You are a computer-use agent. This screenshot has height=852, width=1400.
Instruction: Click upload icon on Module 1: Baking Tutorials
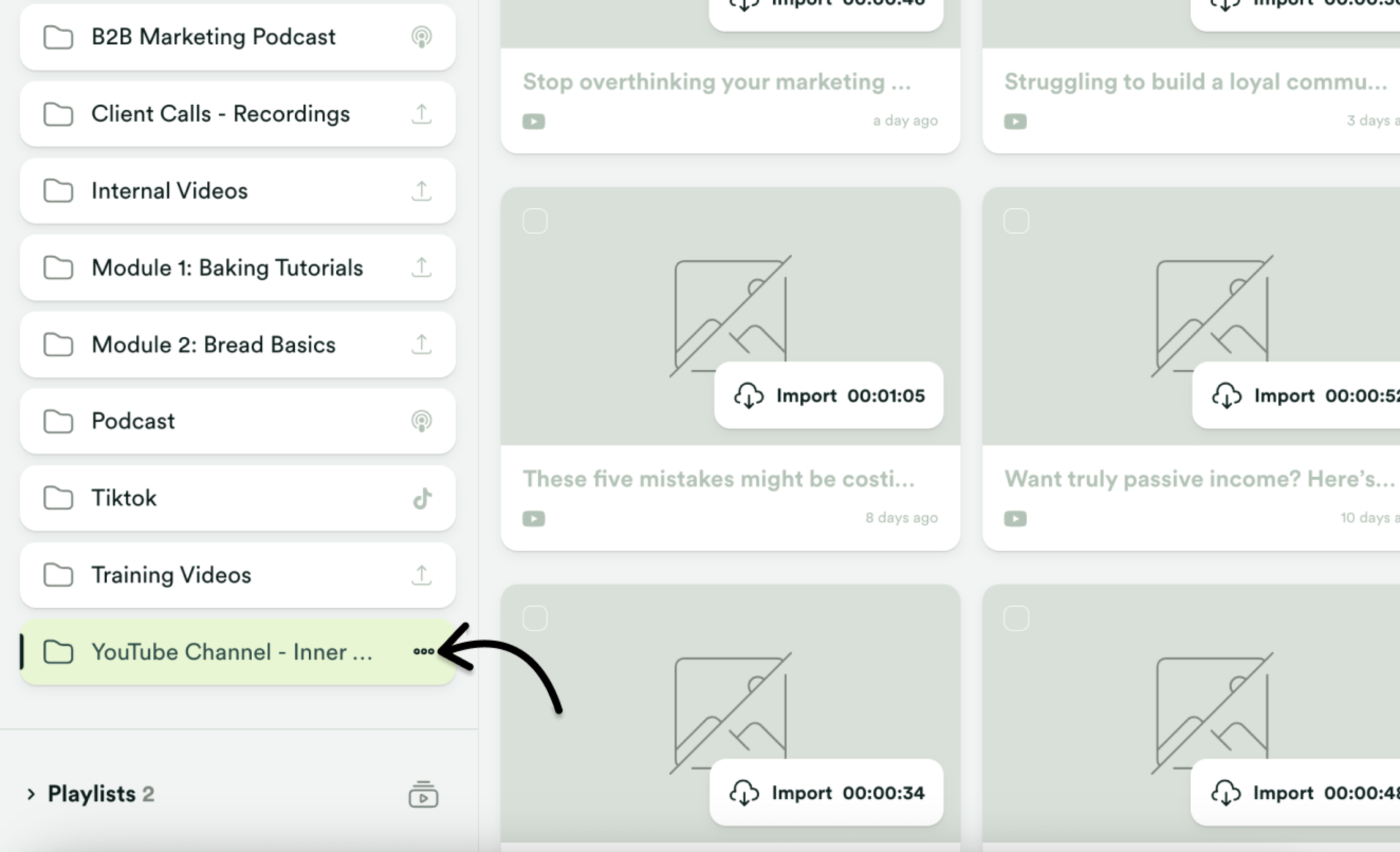coord(421,267)
